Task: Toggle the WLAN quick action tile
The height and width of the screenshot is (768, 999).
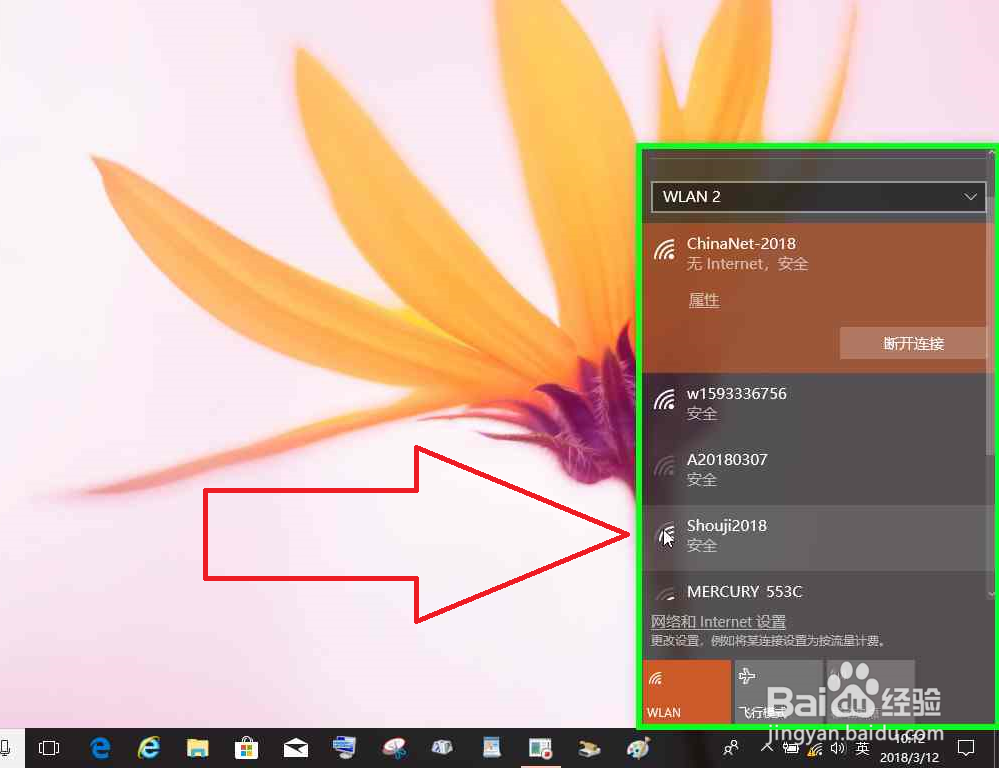Action: coord(687,690)
